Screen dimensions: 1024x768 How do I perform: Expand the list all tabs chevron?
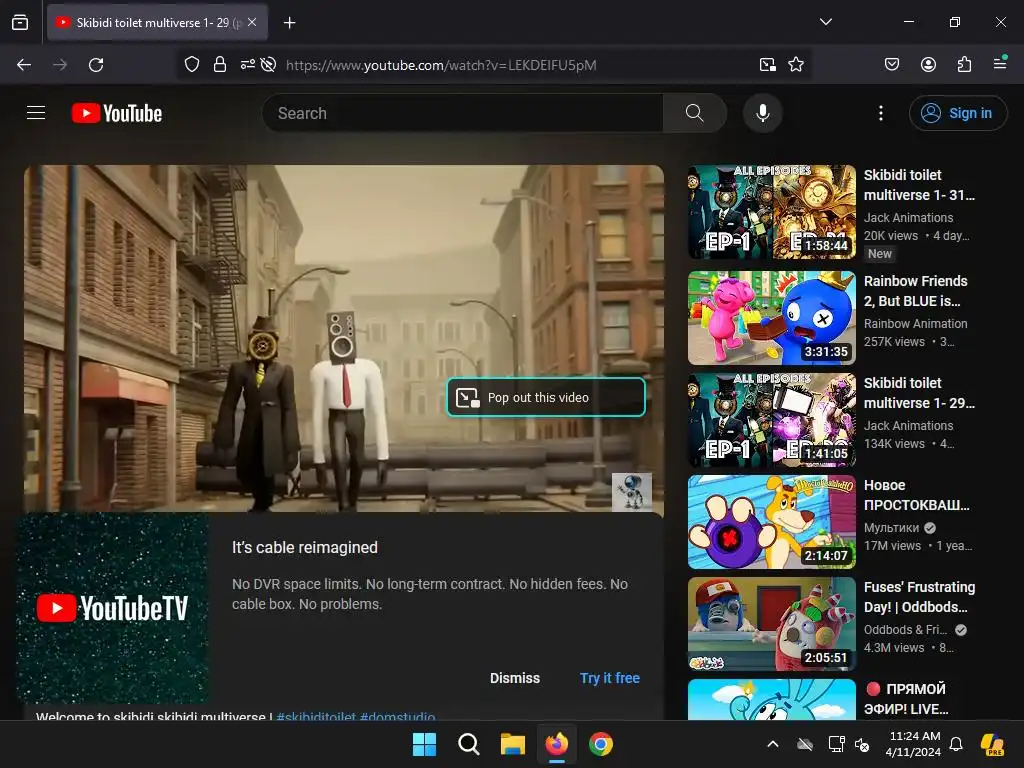[x=825, y=22]
